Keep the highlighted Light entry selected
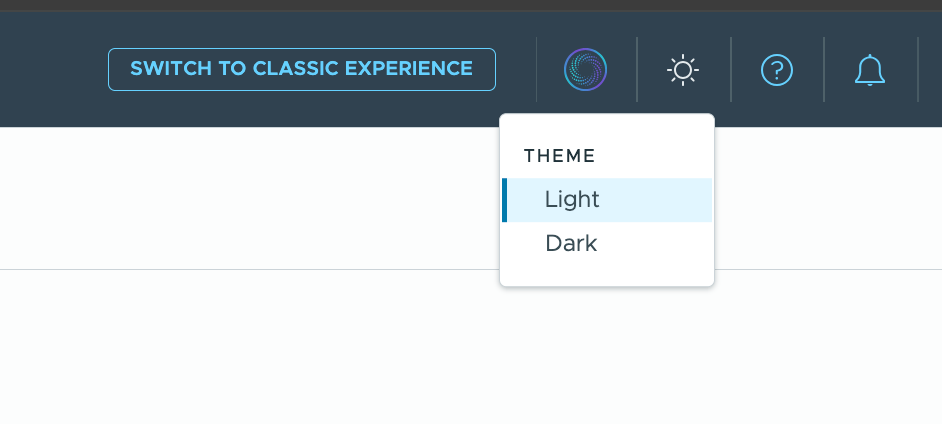Viewport: 942px width, 424px height. click(x=607, y=200)
